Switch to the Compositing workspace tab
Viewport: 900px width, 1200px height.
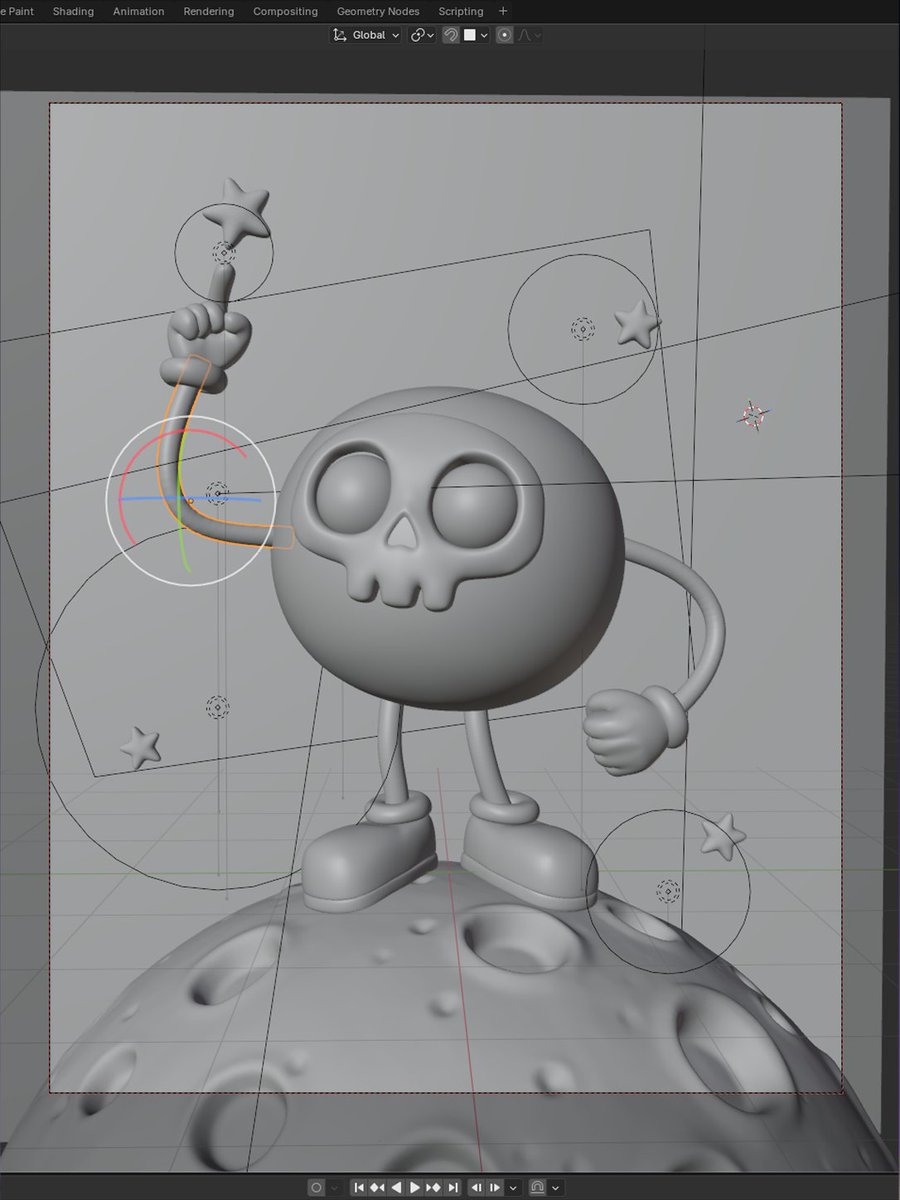[285, 11]
